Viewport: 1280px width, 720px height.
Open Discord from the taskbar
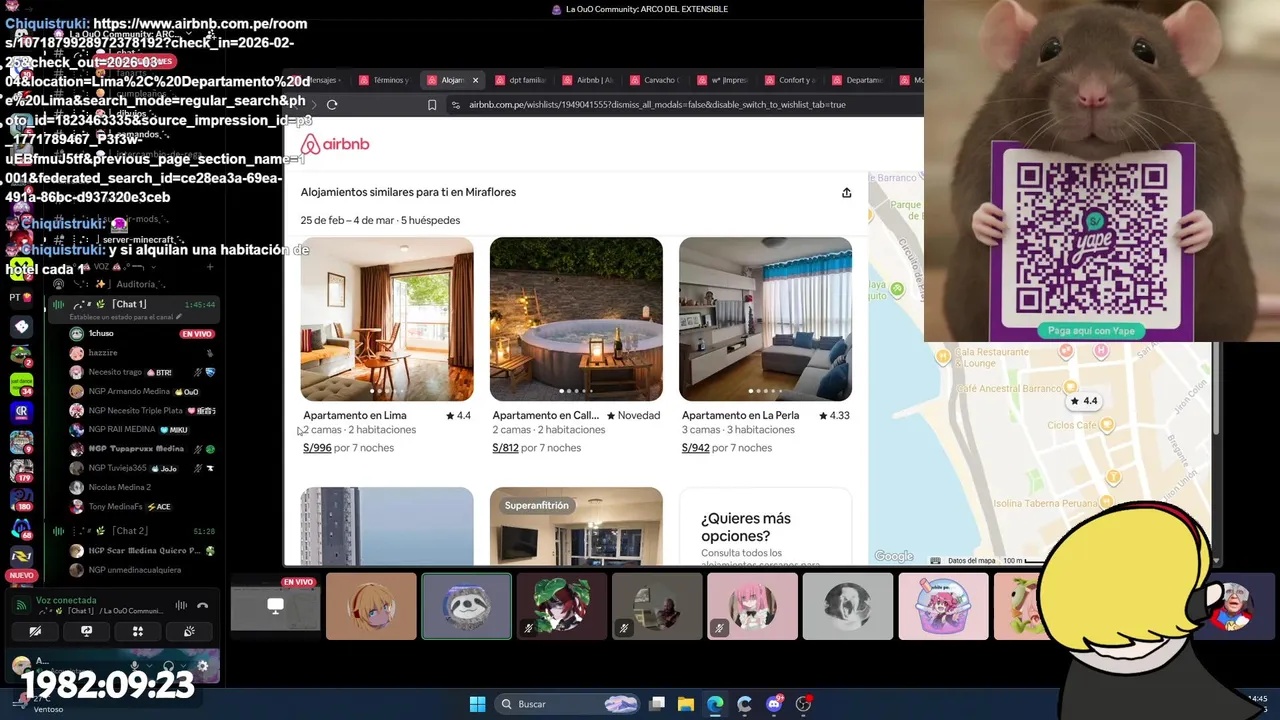click(774, 704)
